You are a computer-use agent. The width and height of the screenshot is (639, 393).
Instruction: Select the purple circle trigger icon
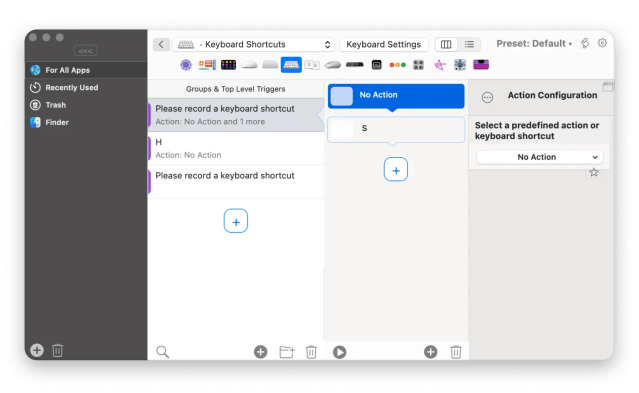pos(186,65)
